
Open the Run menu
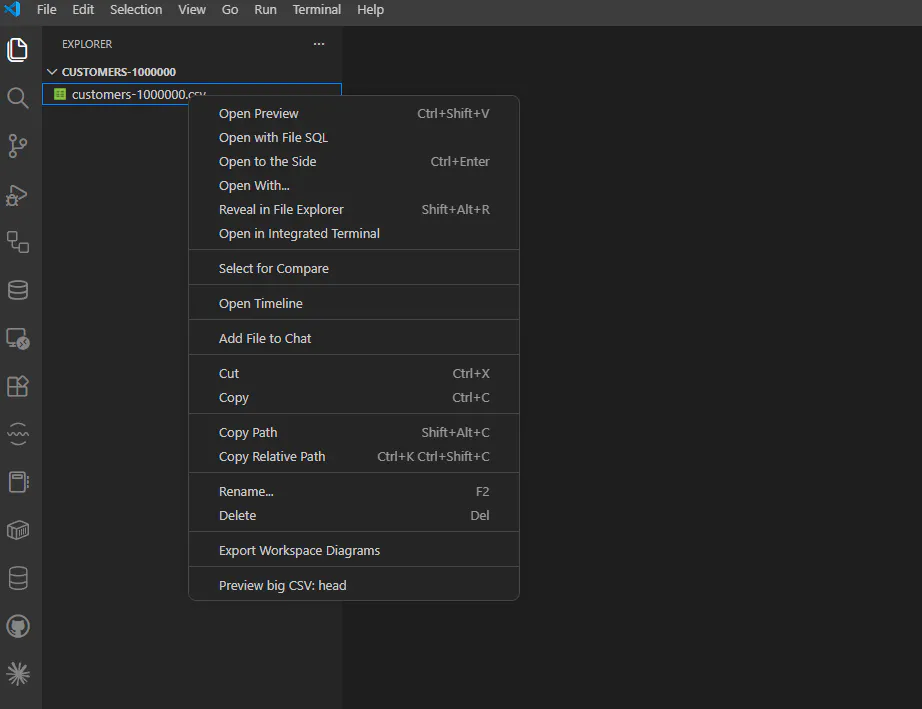pyautogui.click(x=265, y=9)
